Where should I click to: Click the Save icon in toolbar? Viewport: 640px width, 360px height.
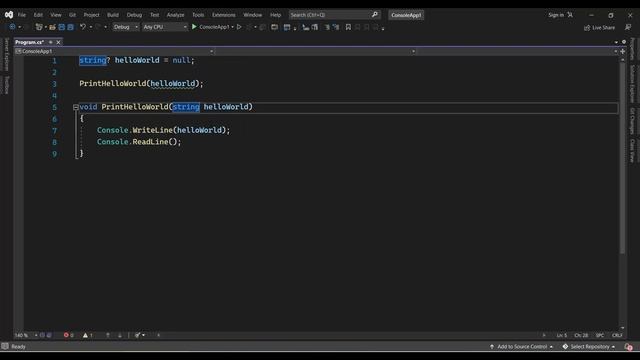(62, 27)
